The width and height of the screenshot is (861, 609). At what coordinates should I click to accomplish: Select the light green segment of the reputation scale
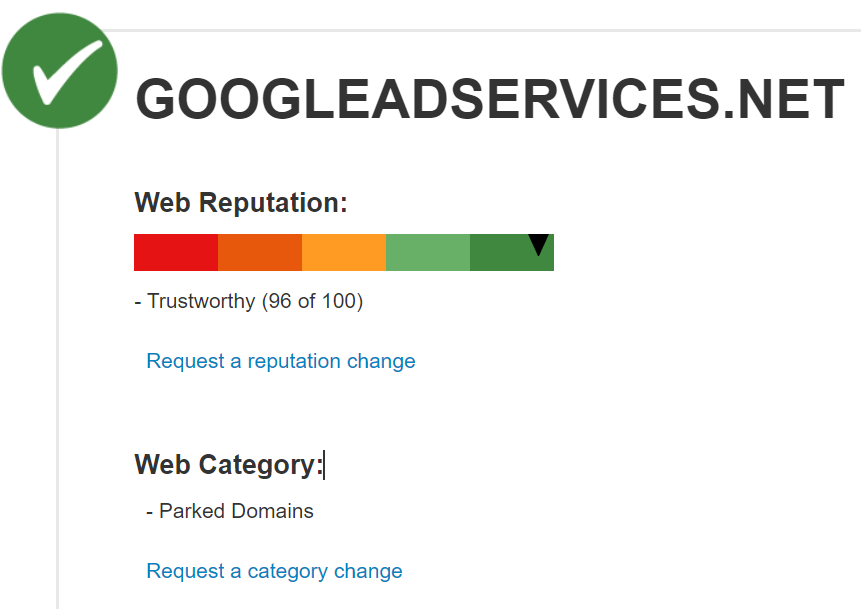427,252
